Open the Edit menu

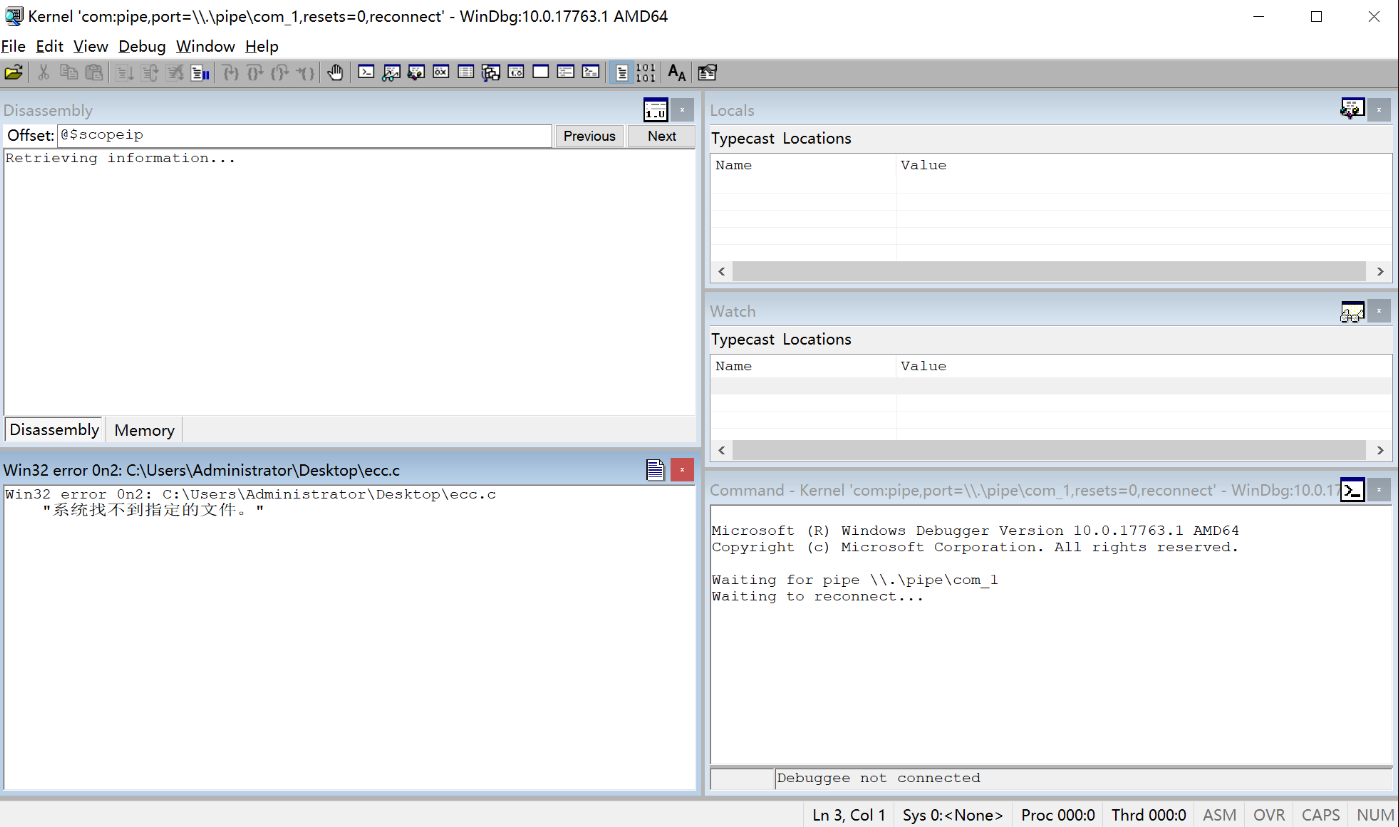pyautogui.click(x=49, y=46)
